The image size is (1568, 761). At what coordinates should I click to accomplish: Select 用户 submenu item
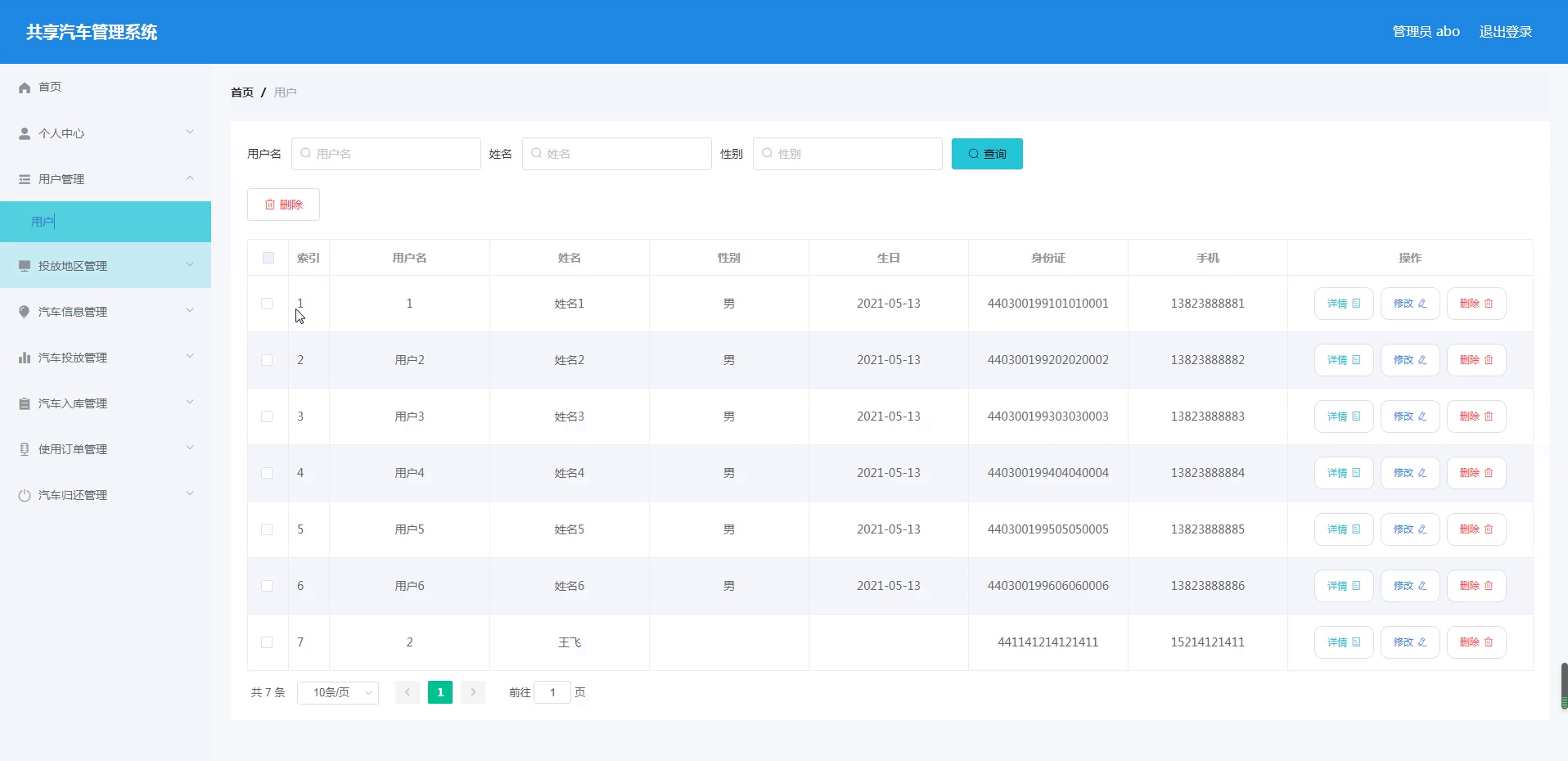(x=106, y=222)
